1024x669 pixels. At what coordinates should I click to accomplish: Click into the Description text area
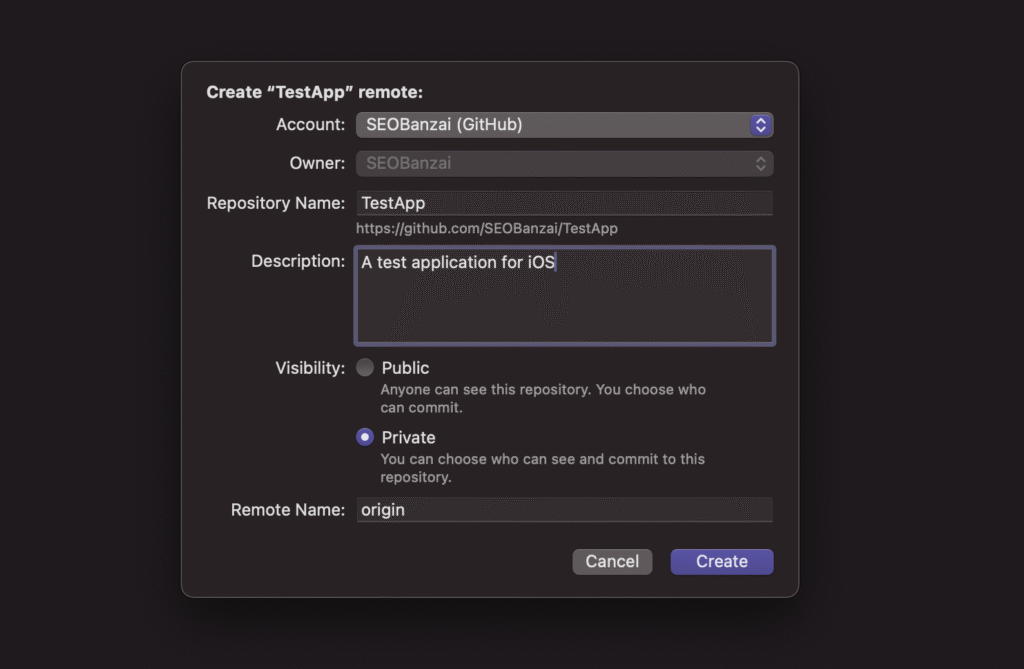(564, 296)
